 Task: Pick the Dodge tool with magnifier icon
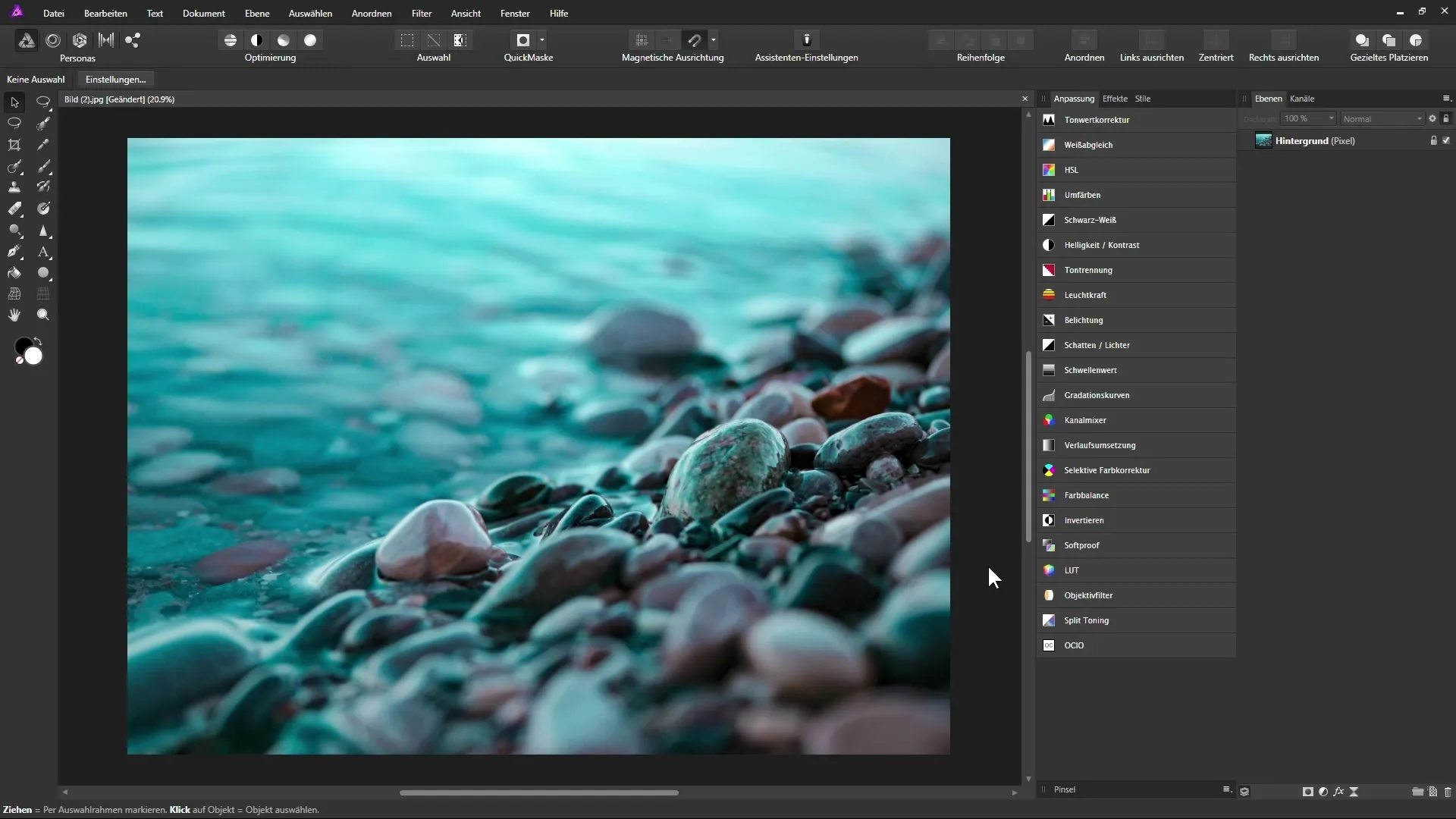coord(14,230)
